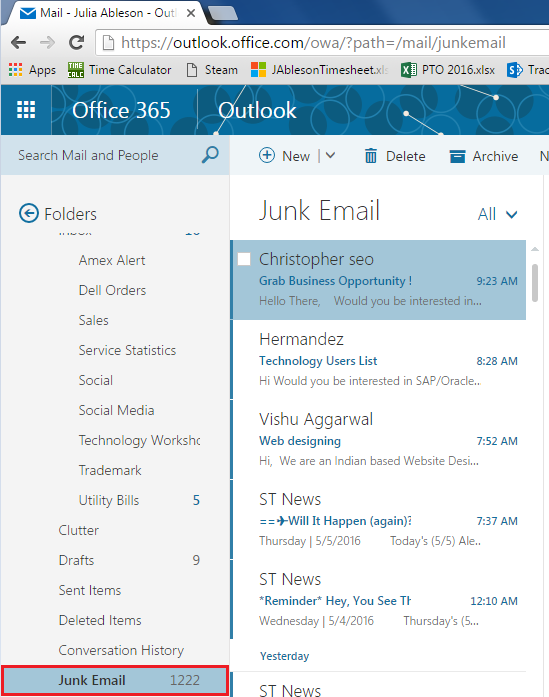Tick the checkbox for the Christopher seo email
This screenshot has height=697, width=549.
pos(244,259)
